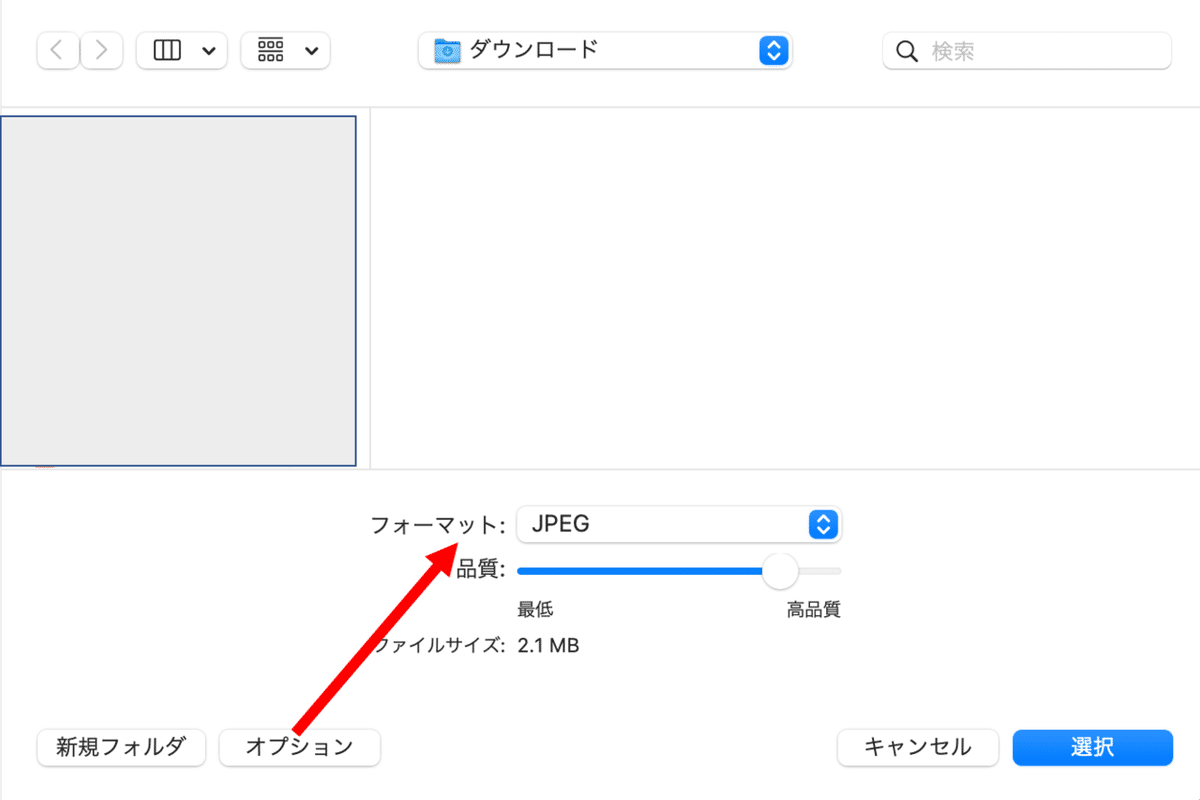This screenshot has height=800, width=1200.
Task: Click the フォーマット: label
Action: pos(439,524)
